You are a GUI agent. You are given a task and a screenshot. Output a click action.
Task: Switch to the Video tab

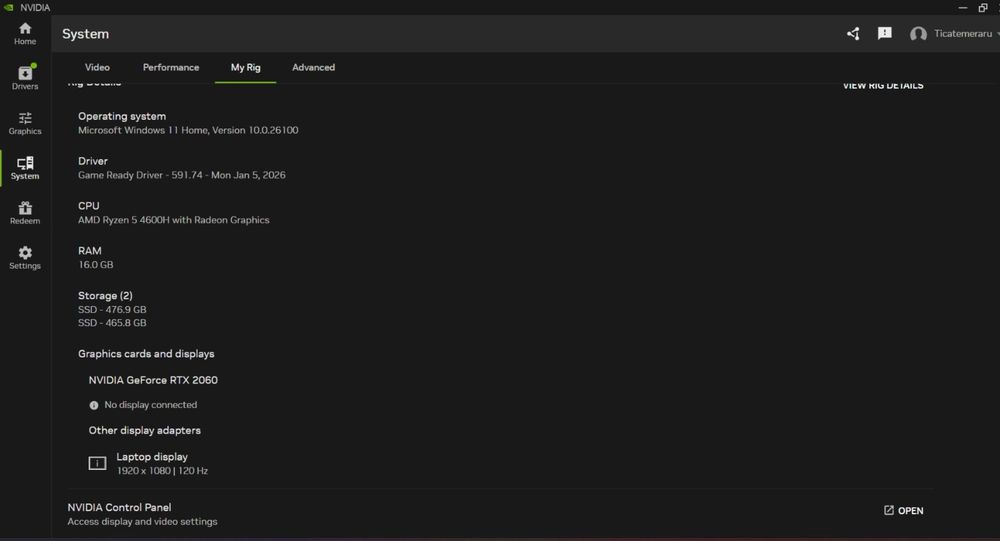(97, 67)
